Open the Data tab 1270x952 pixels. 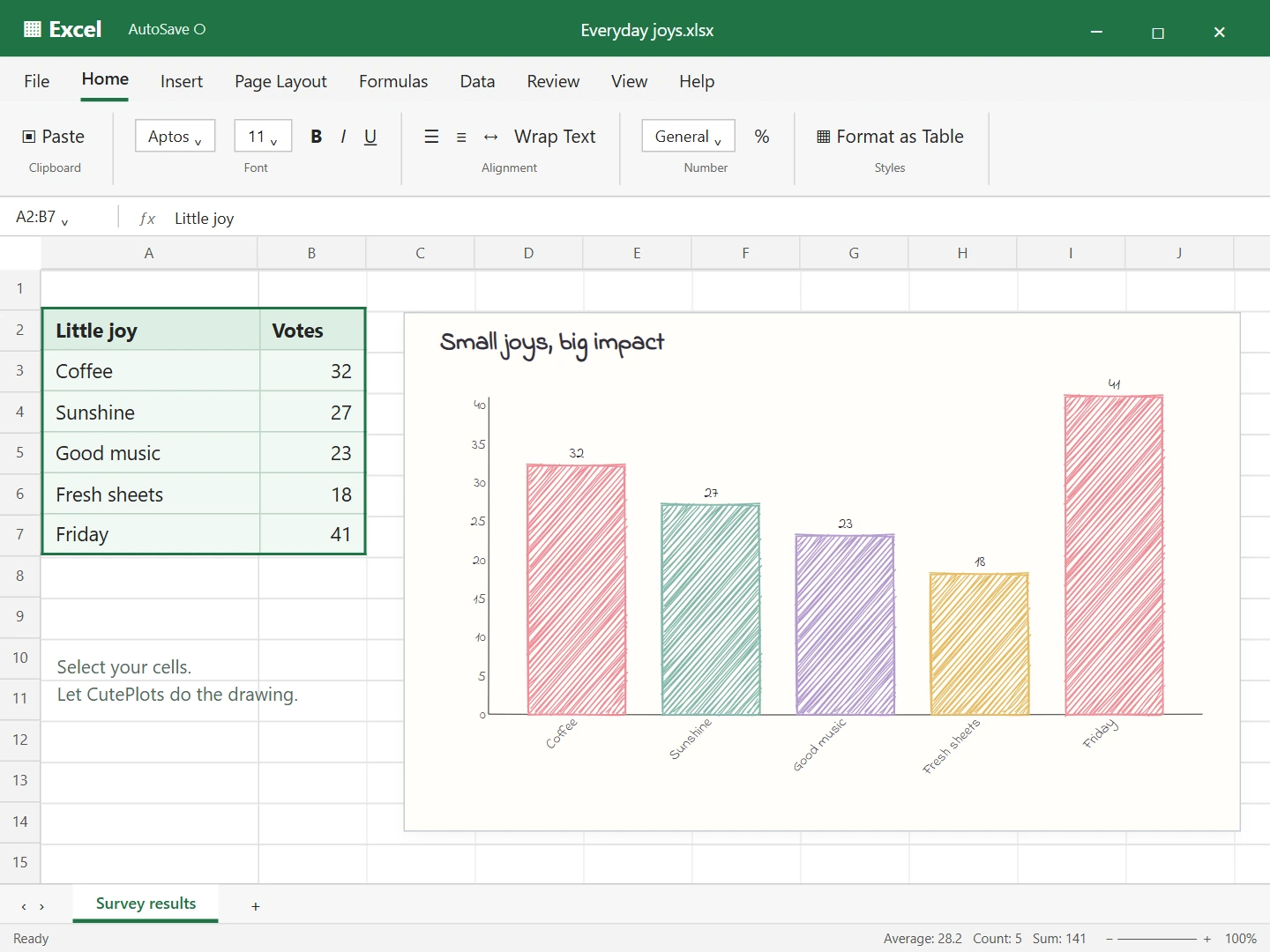point(477,81)
